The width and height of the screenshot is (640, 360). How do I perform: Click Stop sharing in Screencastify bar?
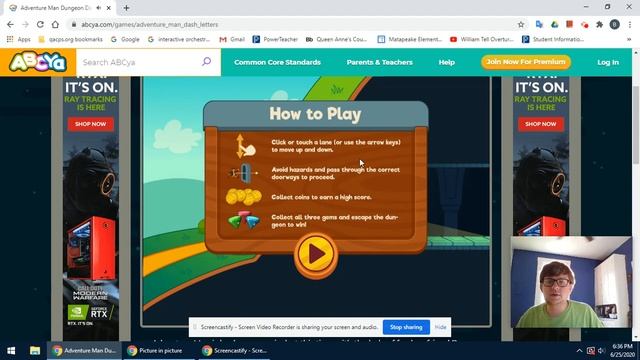tap(406, 327)
